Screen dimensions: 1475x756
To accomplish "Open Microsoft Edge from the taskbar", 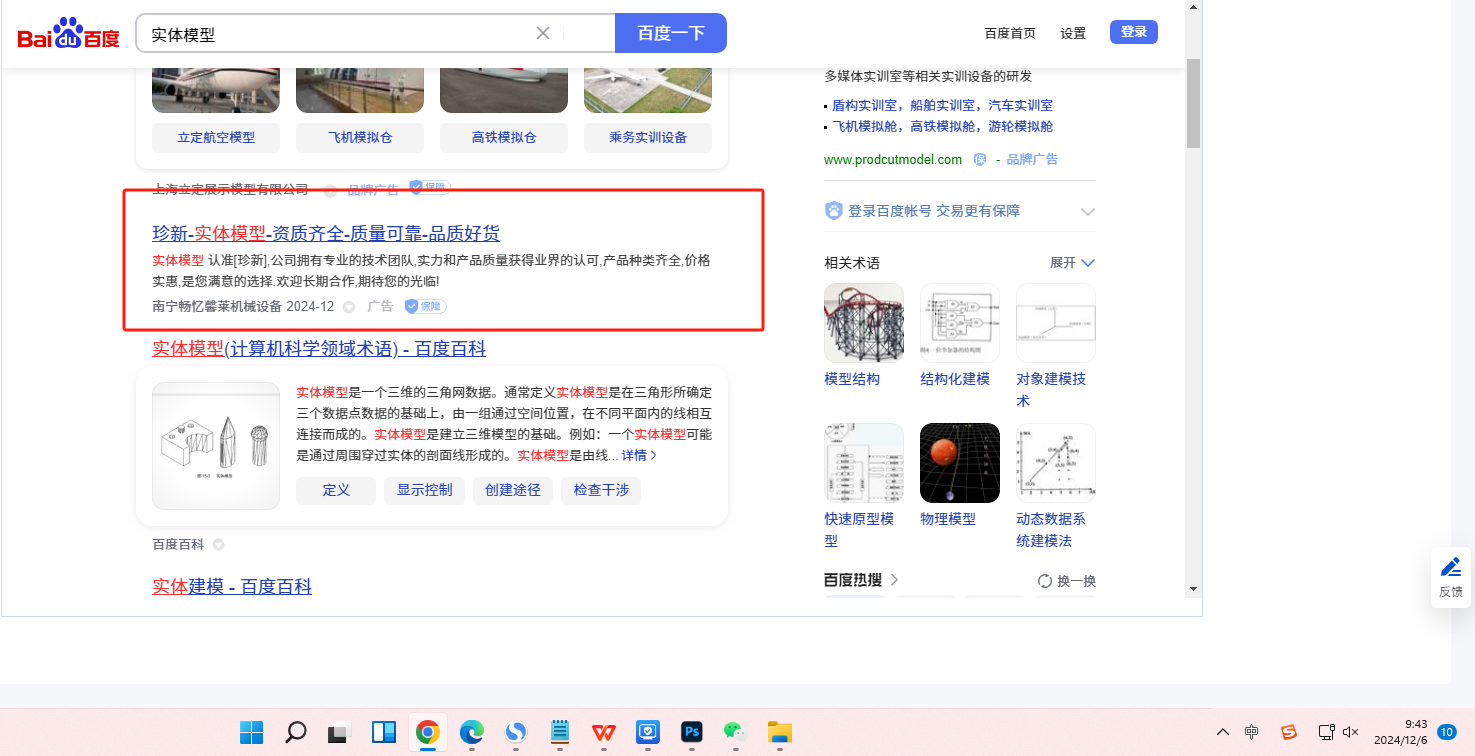I will 472,732.
